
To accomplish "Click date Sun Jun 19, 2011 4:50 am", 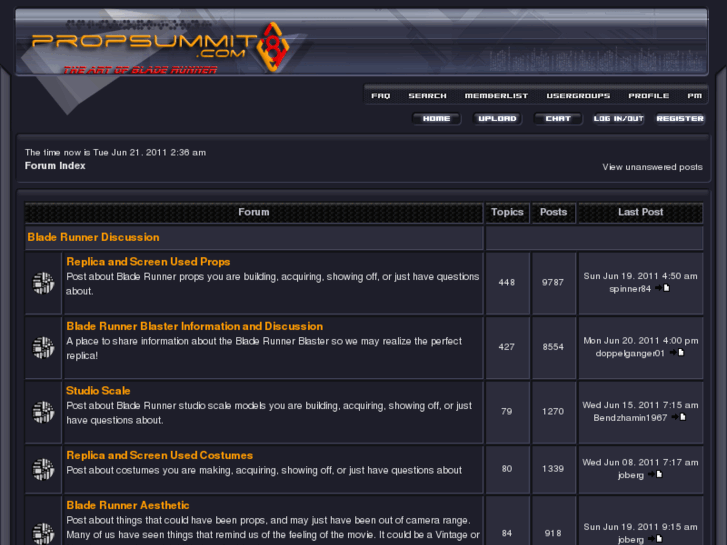I will coord(640,276).
